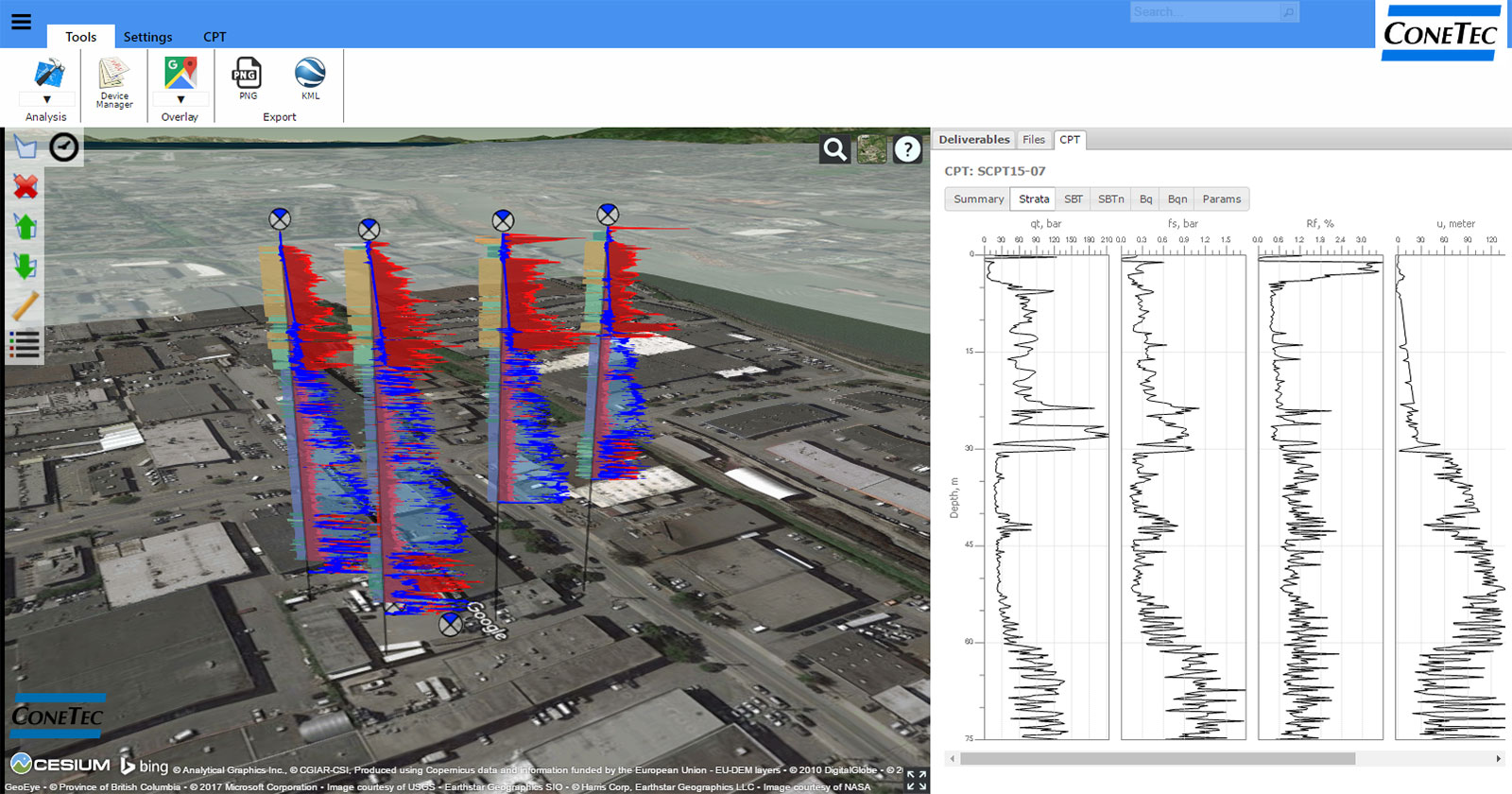
Task: Switch to the Settings ribbon tab
Action: point(147,37)
